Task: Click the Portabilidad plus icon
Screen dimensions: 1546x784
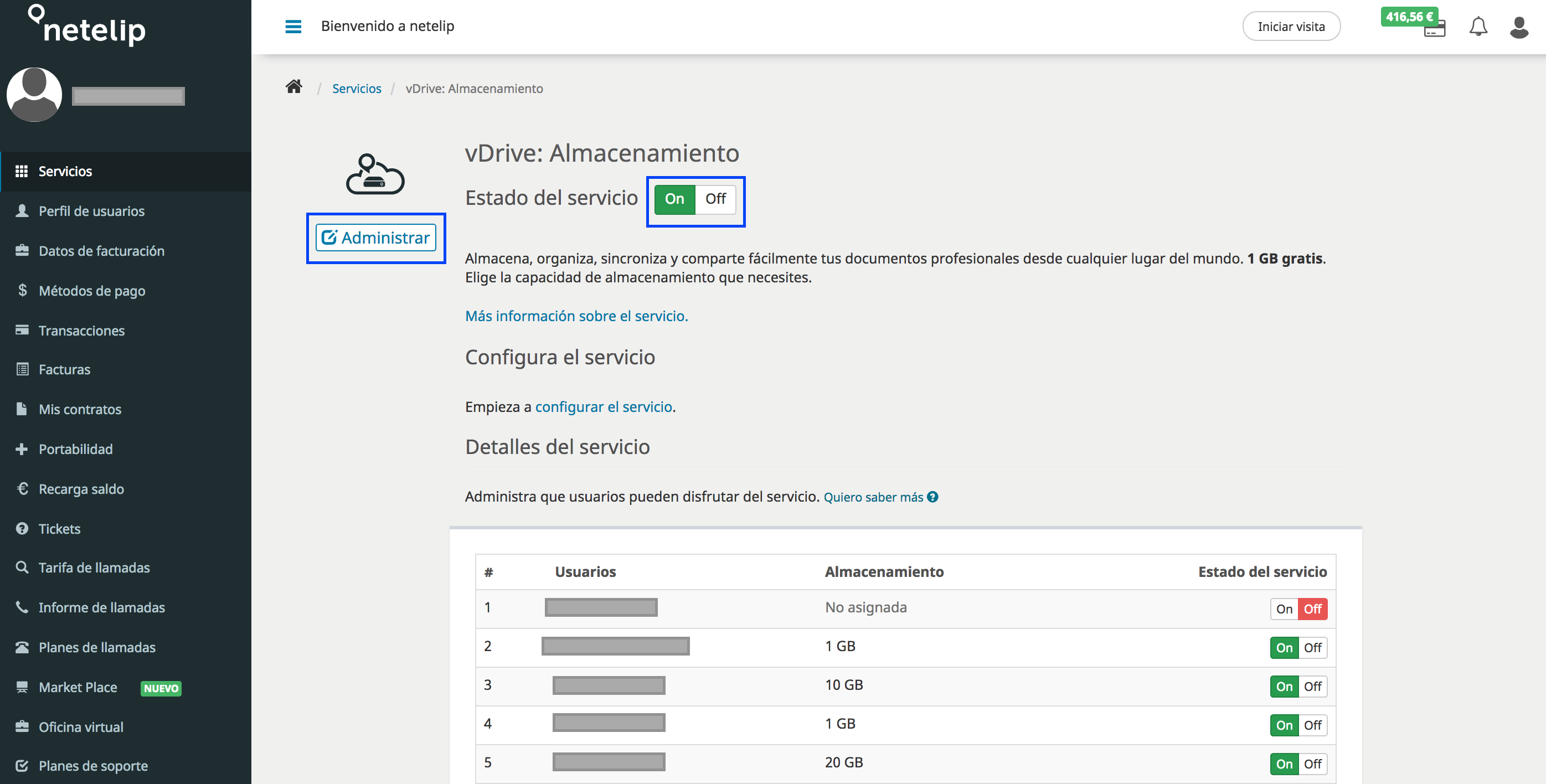Action: click(x=22, y=449)
